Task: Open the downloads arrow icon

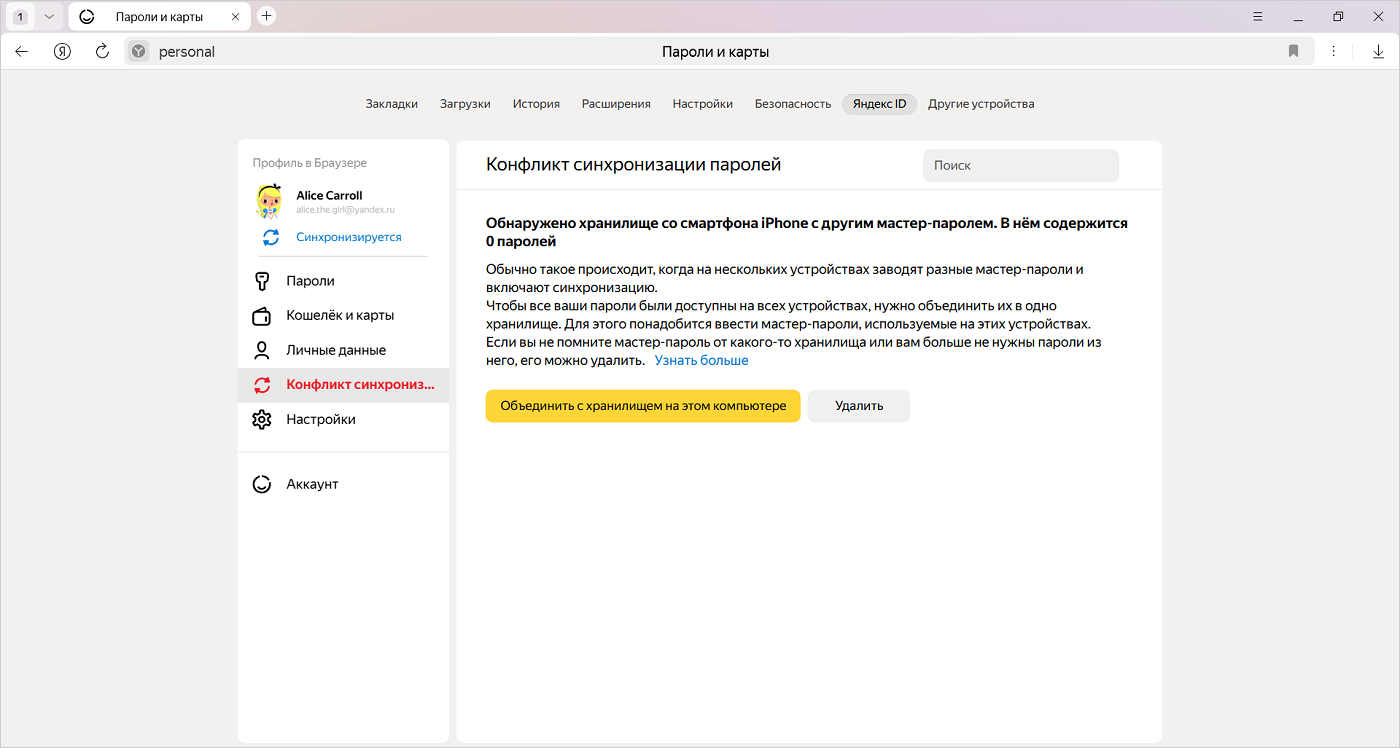Action: [x=1378, y=51]
